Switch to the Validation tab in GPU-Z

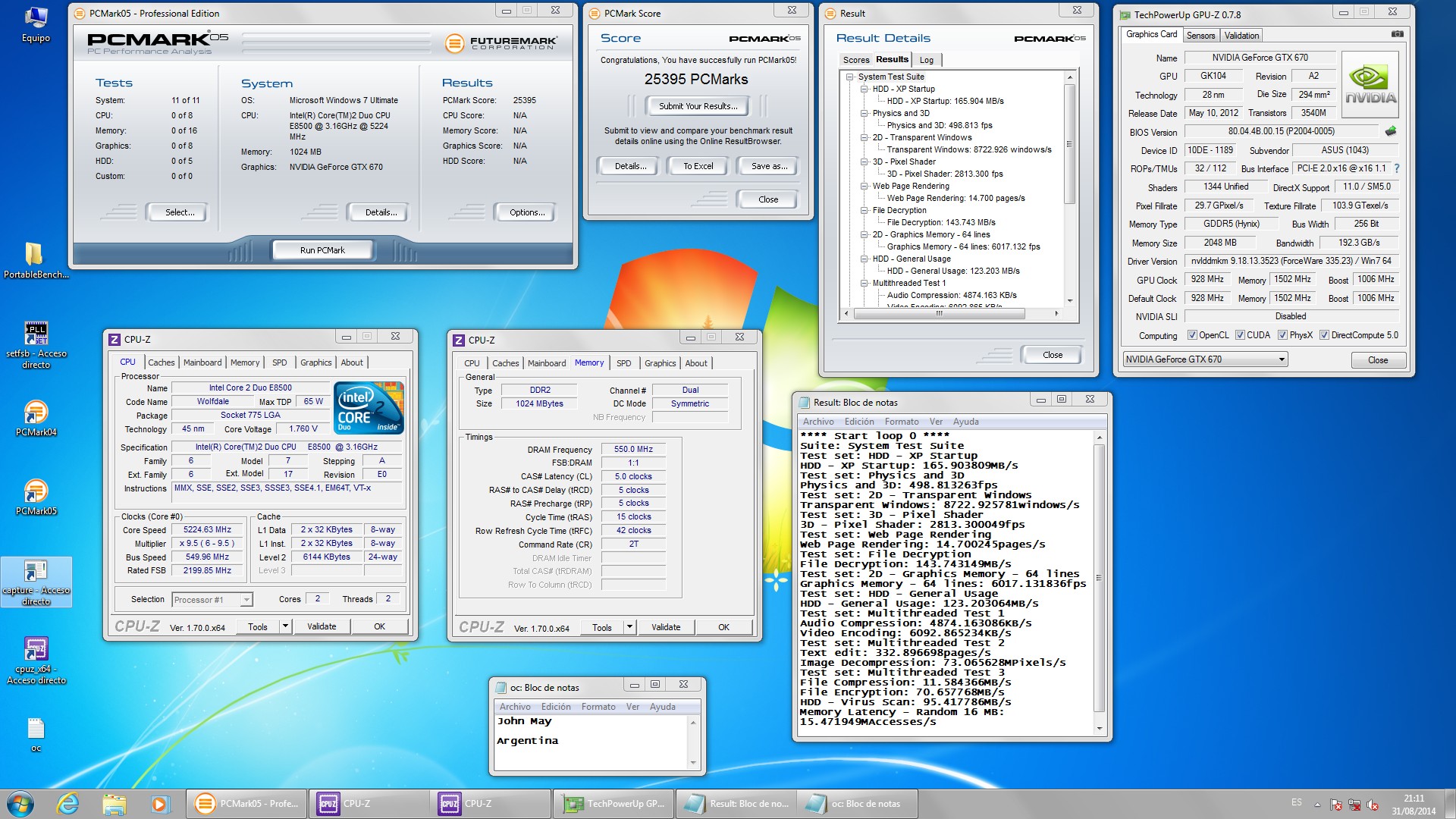[1241, 36]
